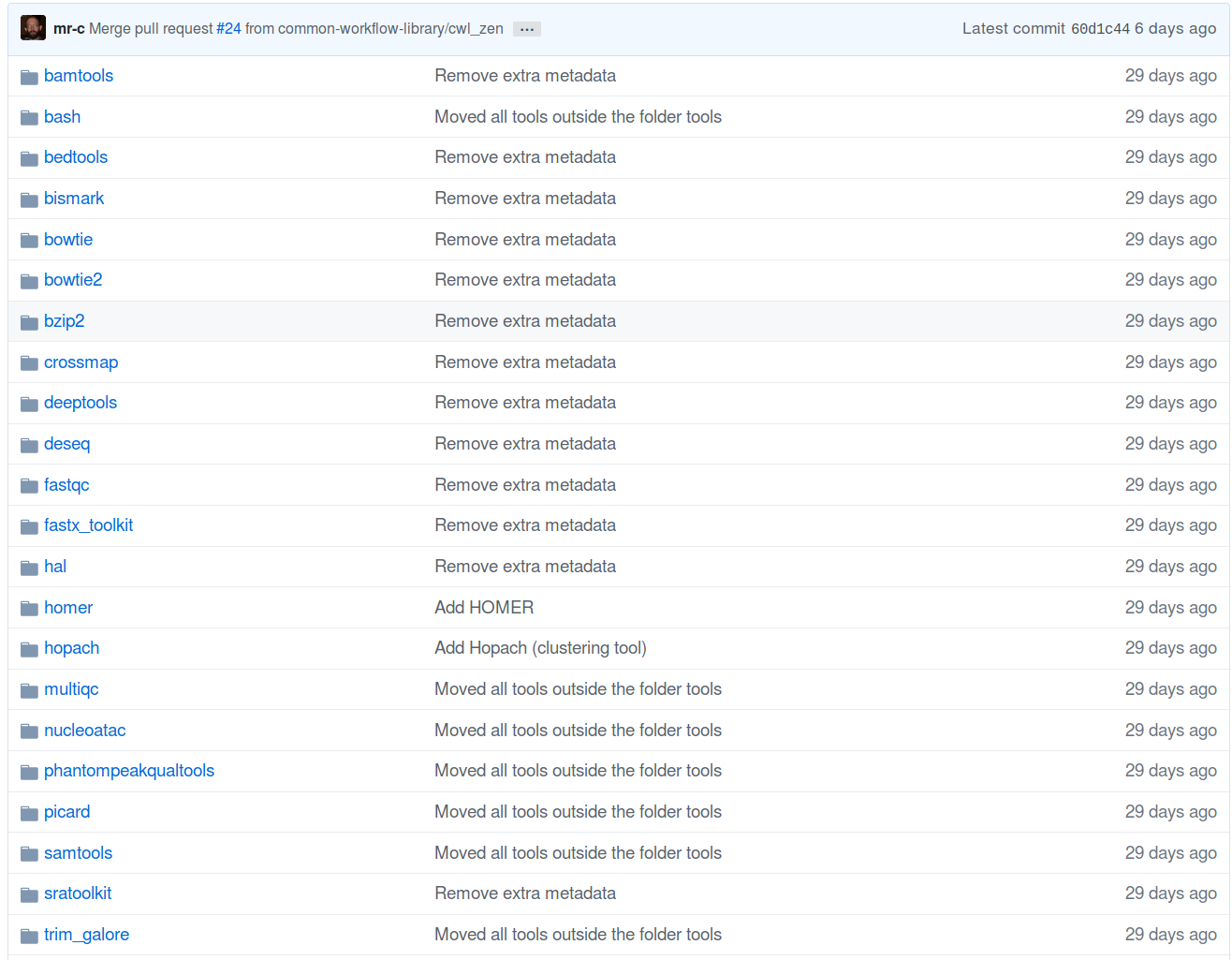Open the crossmap folder
Viewport: 1232px width, 960px height.
[x=81, y=362]
